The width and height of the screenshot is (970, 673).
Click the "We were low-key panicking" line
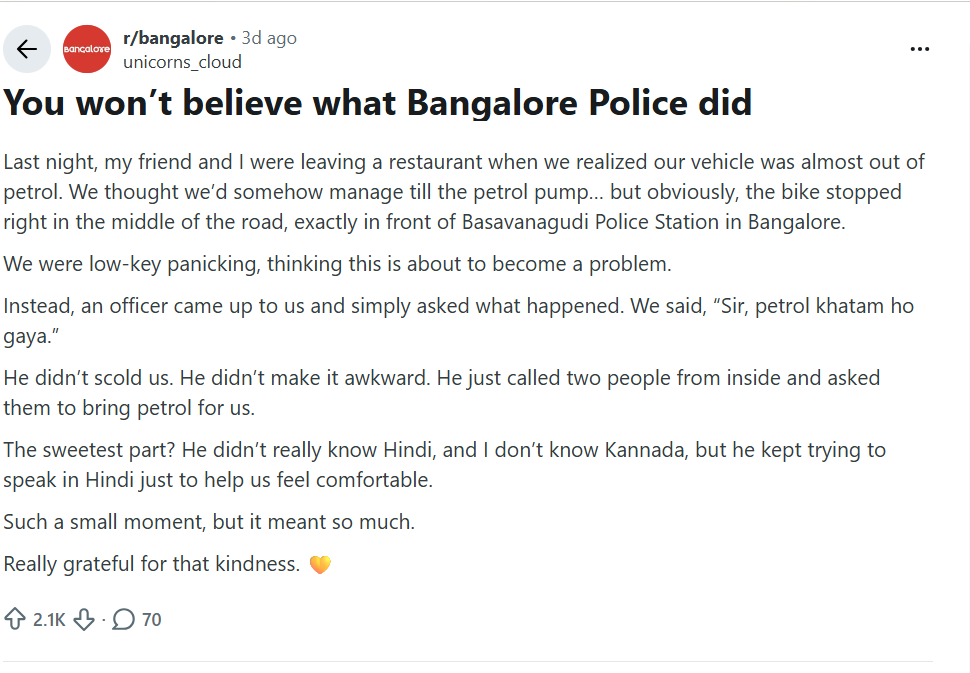click(336, 265)
